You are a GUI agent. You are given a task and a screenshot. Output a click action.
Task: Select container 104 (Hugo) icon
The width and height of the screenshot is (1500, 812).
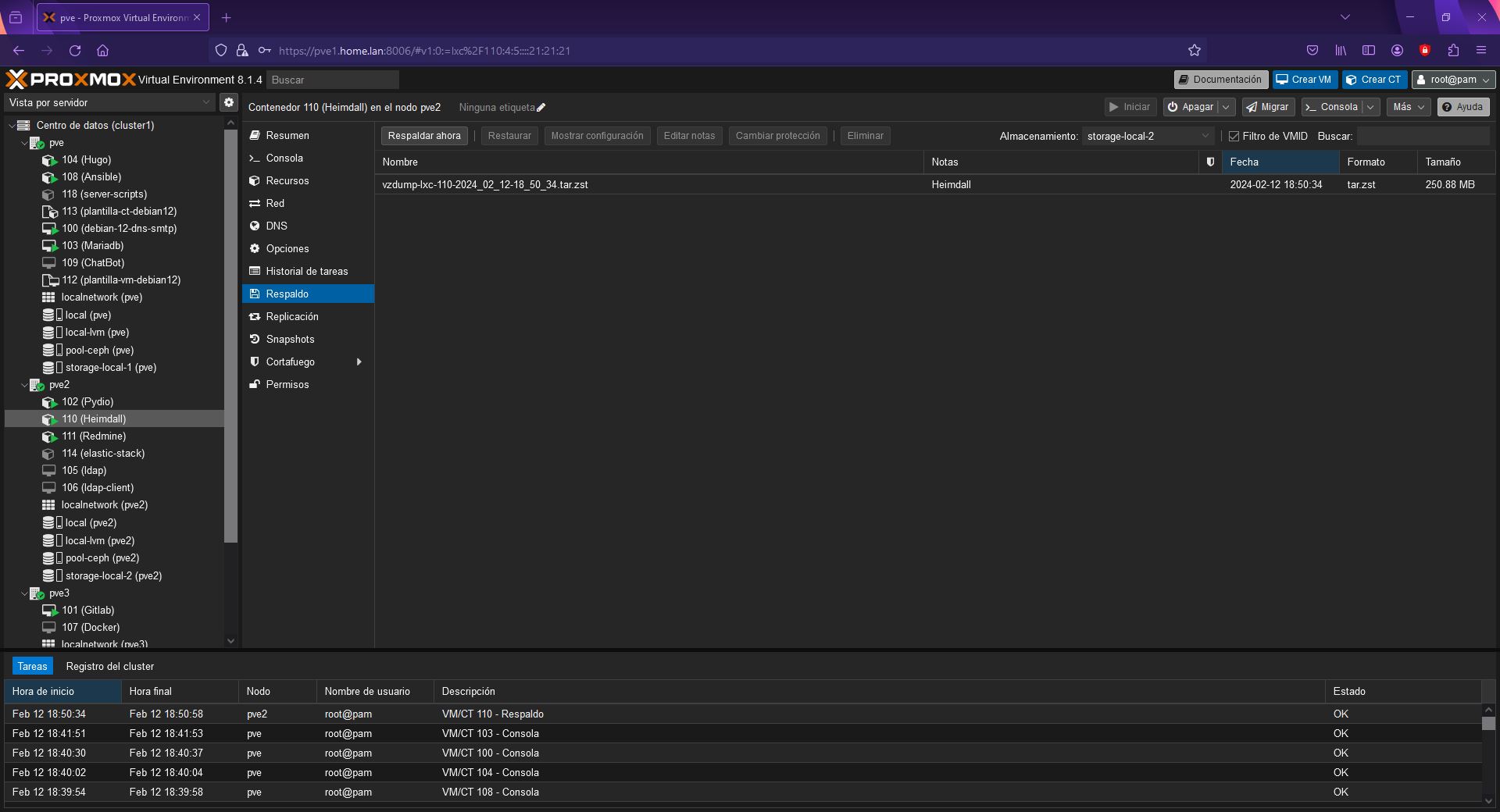tap(49, 160)
